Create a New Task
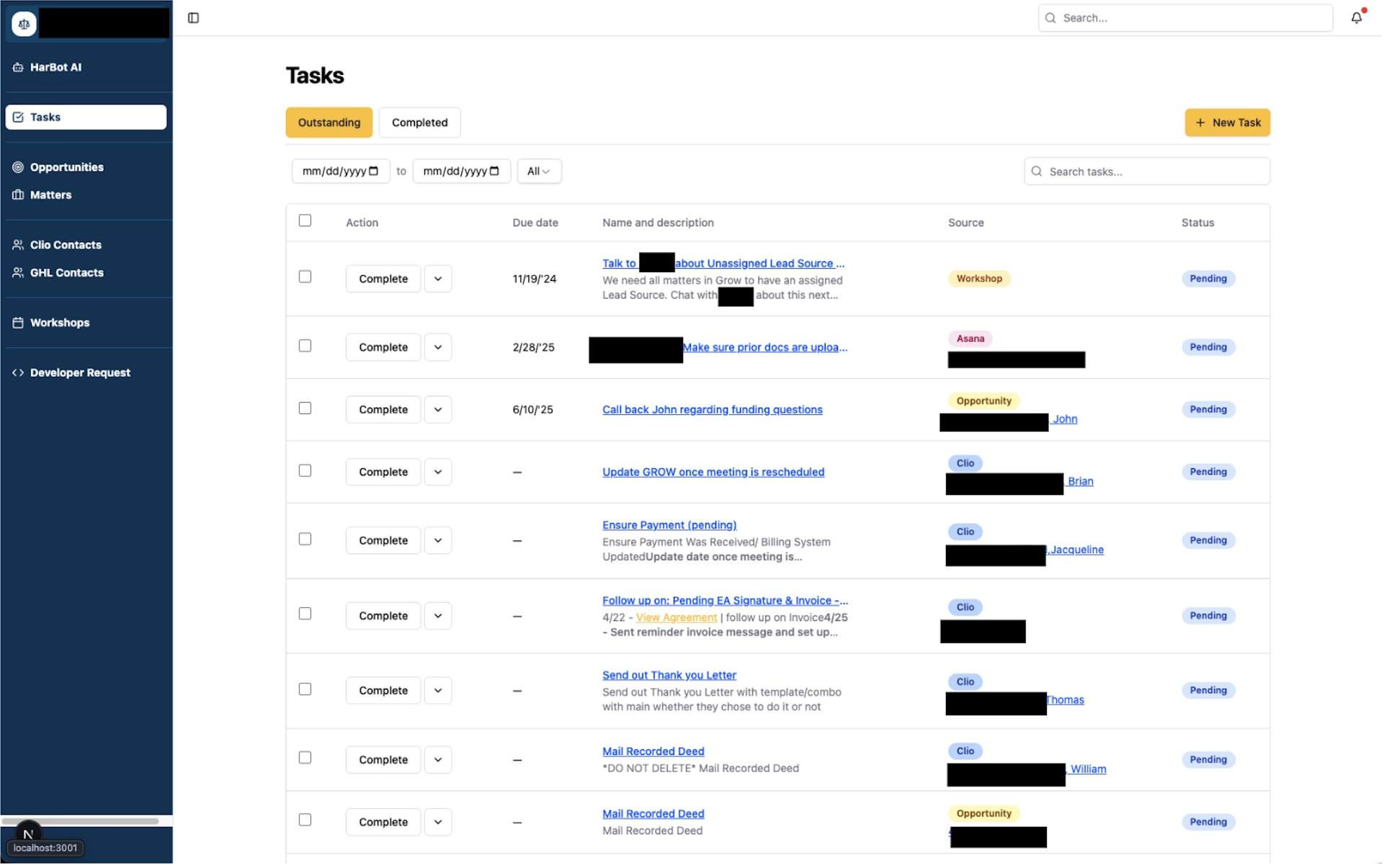Viewport: 1384px width, 868px height. pos(1227,122)
